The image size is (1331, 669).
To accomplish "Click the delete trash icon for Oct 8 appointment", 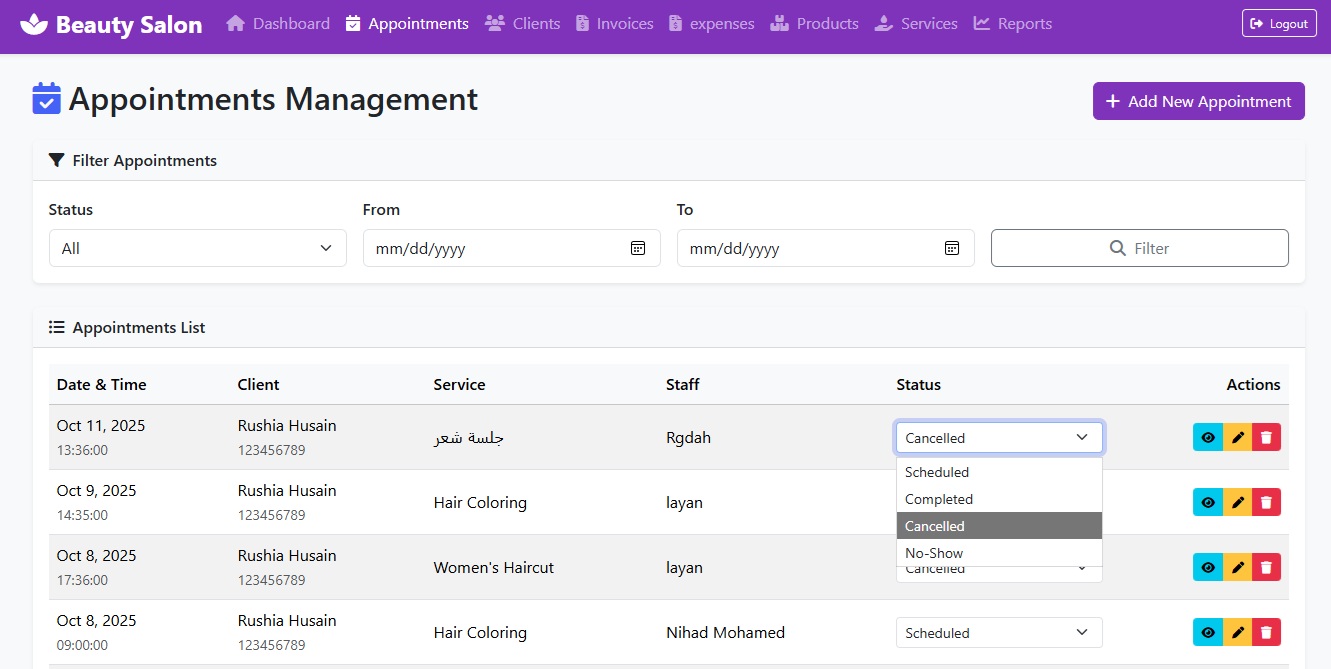I will point(1266,567).
